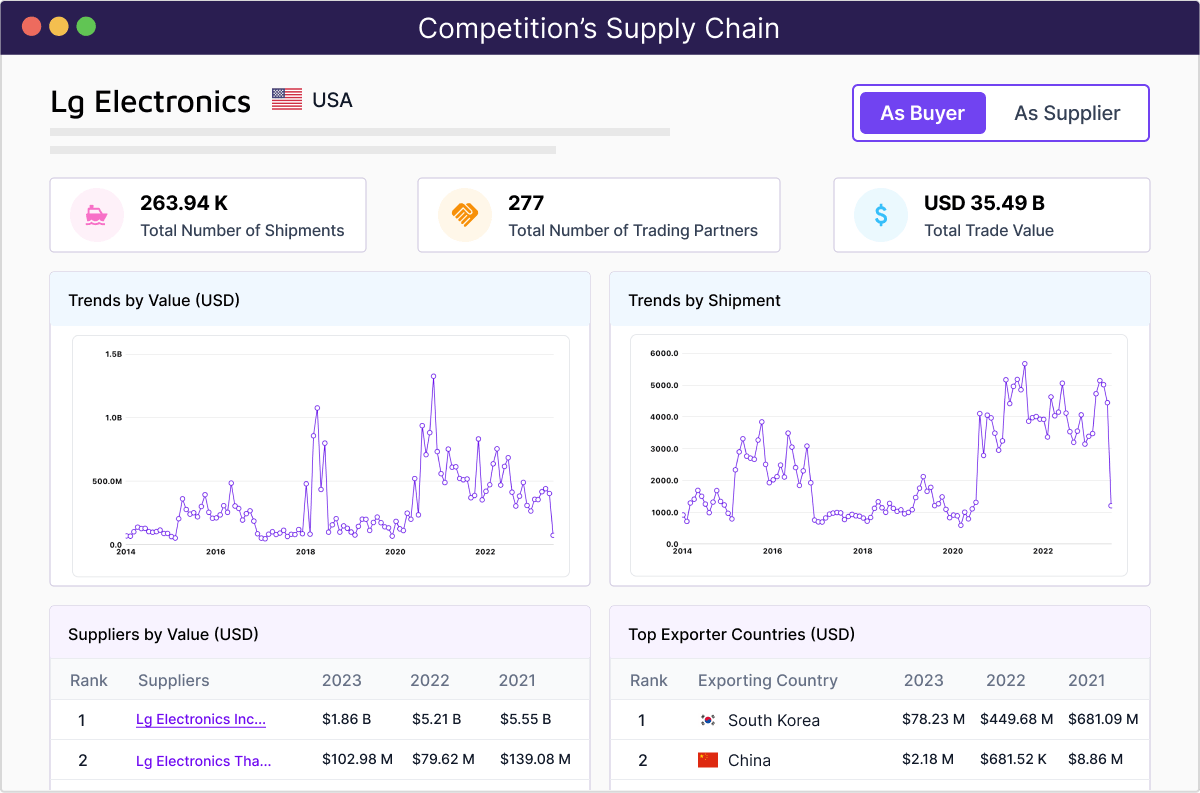
Task: Click the pink ship shipments icon
Action: pos(96,215)
